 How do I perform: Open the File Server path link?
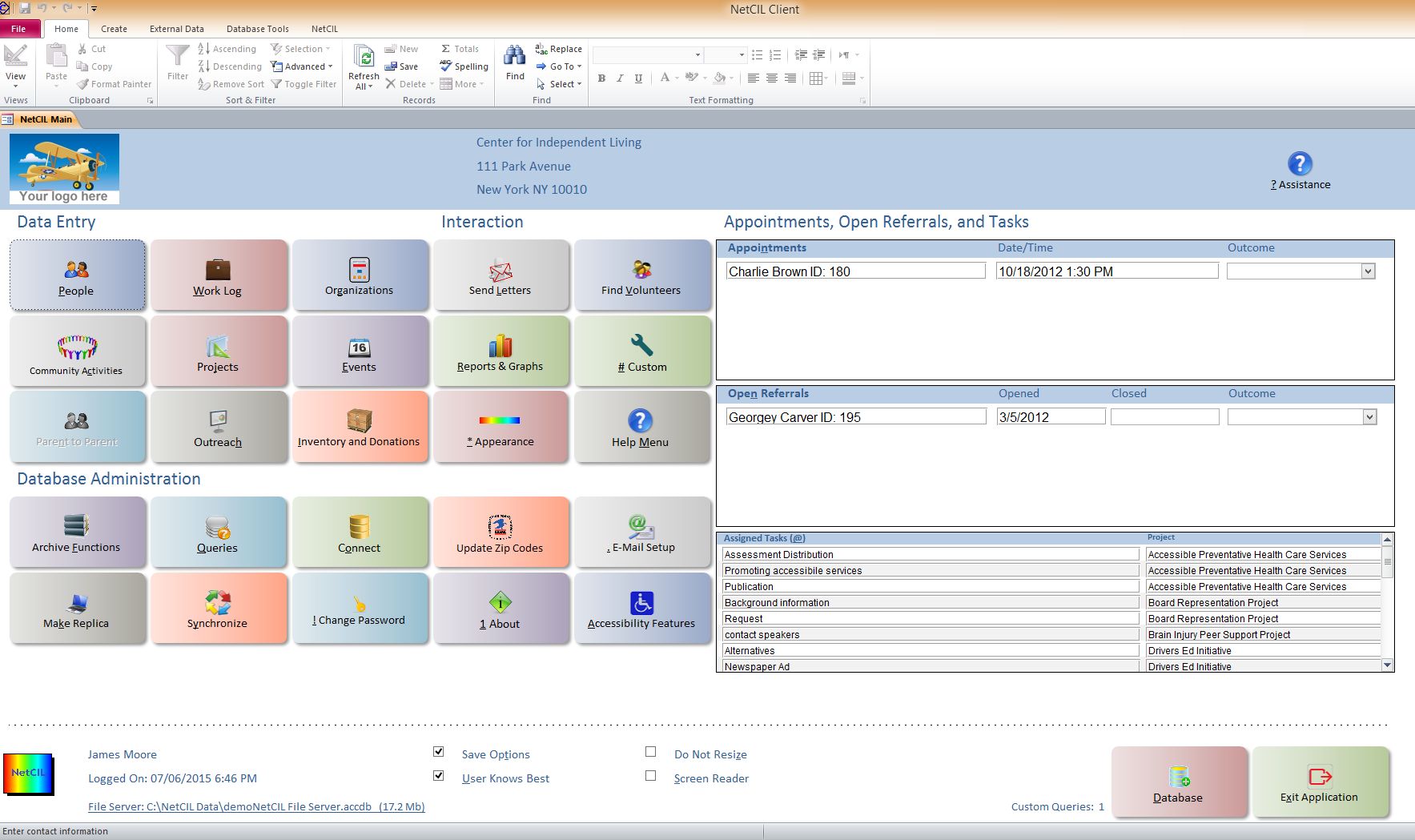(x=255, y=806)
